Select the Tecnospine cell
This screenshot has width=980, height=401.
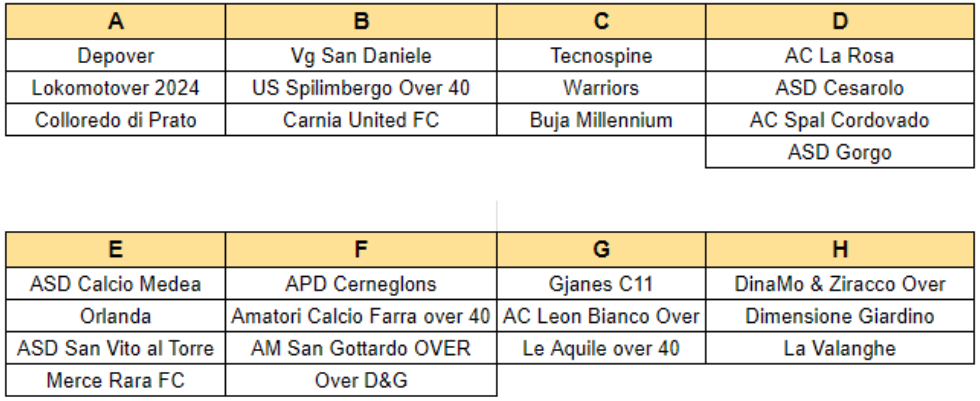601,56
